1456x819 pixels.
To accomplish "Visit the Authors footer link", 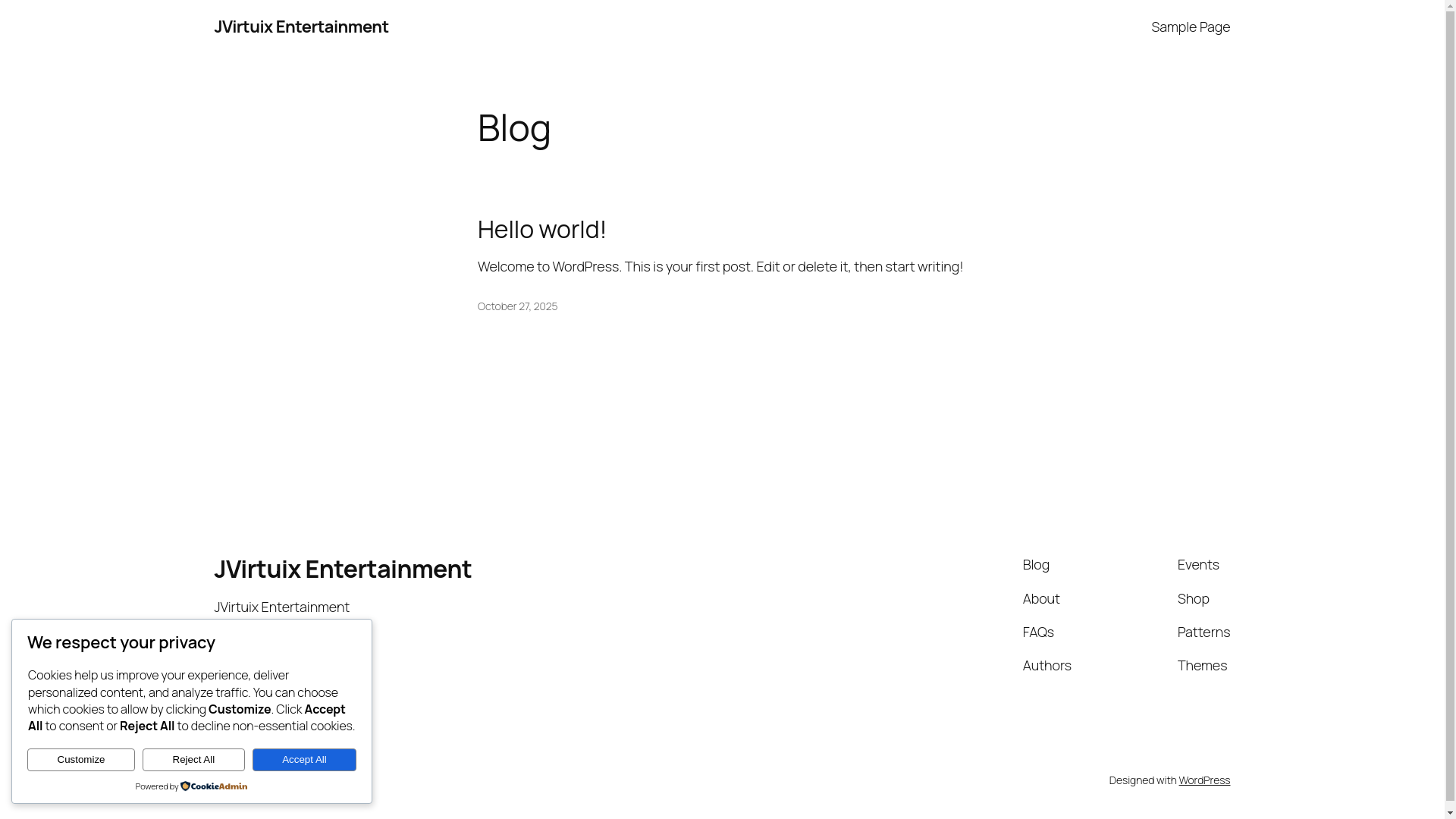I will coord(1046,665).
